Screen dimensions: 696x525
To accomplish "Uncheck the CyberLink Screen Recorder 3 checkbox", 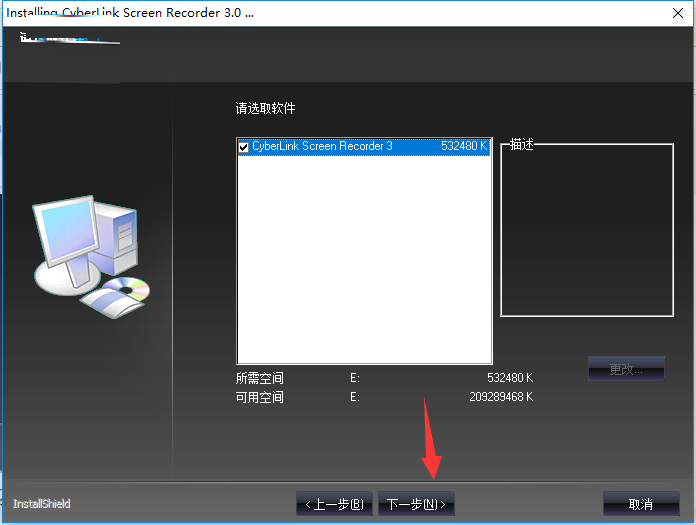I will click(x=243, y=147).
